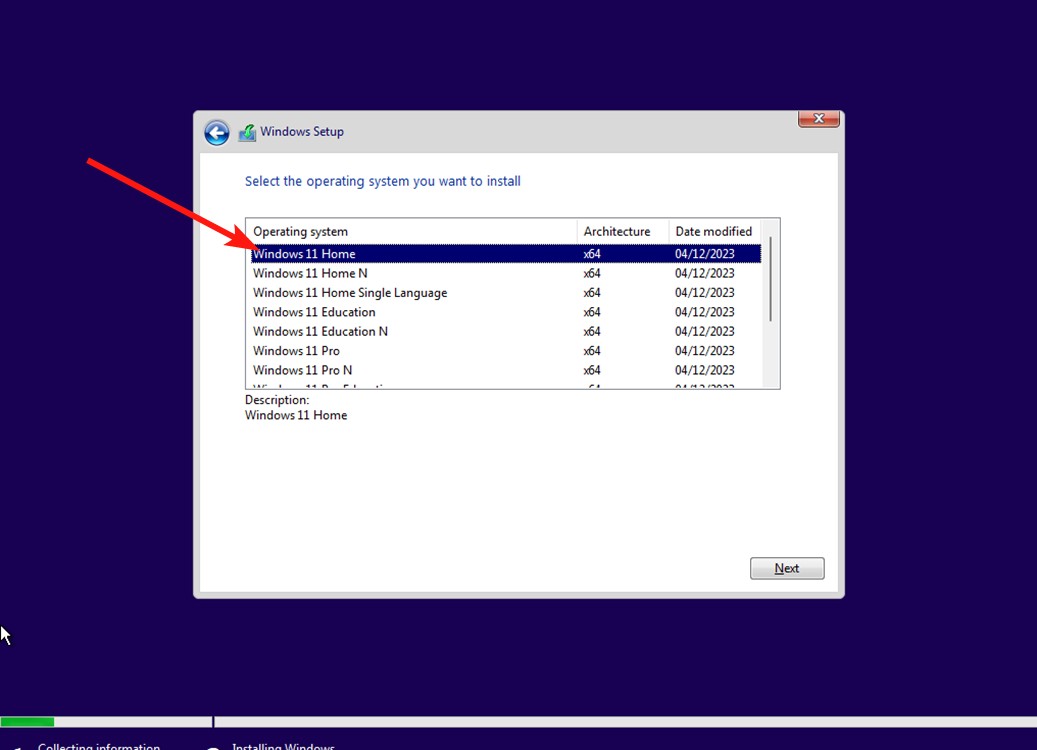The height and width of the screenshot is (750, 1037).
Task: Click the Installing Windows step indicator
Action: [283, 745]
